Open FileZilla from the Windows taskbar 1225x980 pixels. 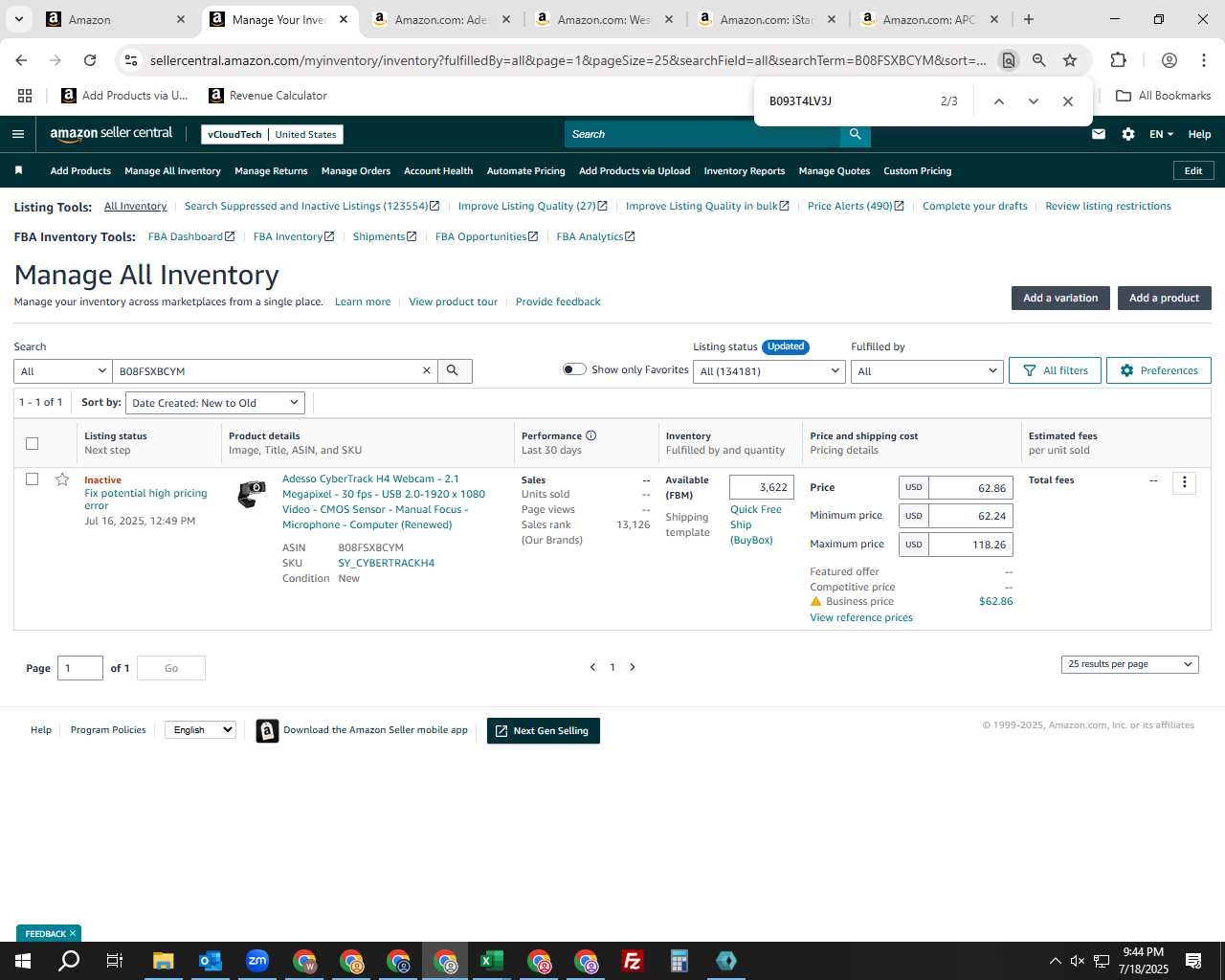coord(633,961)
